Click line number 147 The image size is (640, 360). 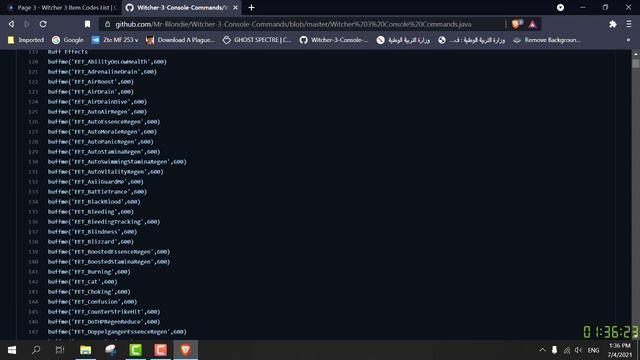pos(33,332)
